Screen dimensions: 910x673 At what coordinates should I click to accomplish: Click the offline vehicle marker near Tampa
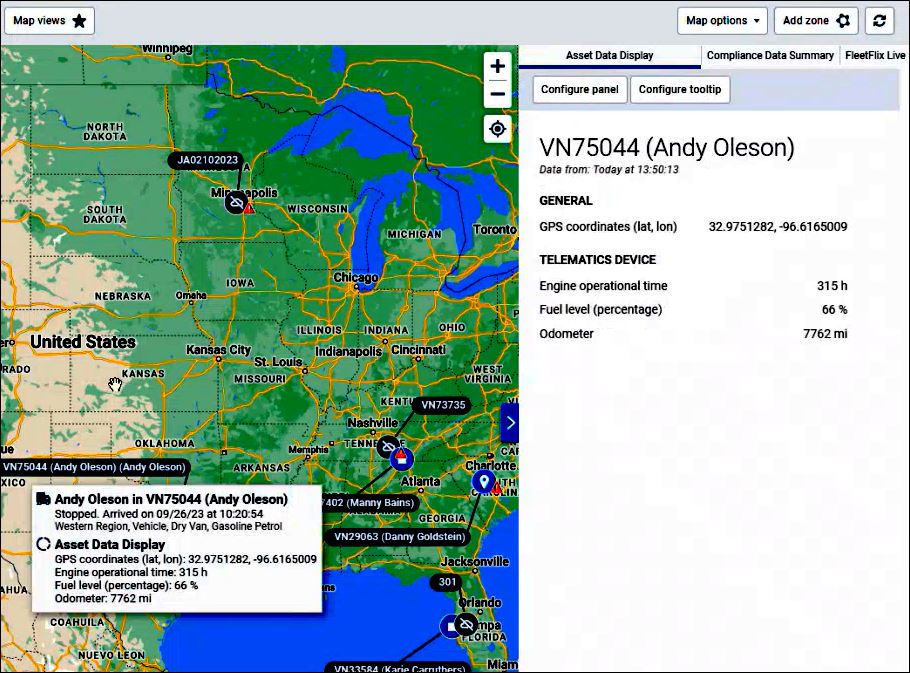point(465,625)
